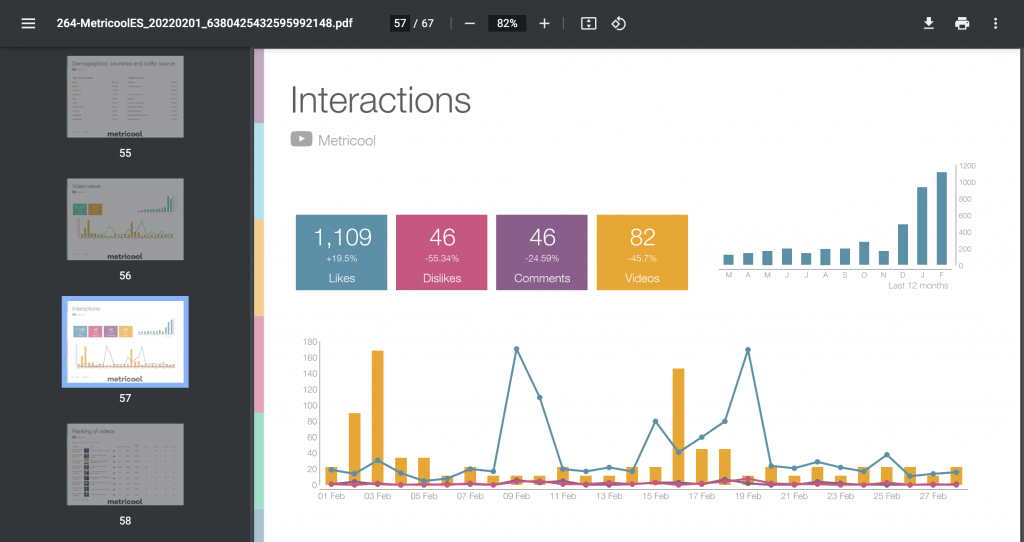The image size is (1024, 542).
Task: Click the orange Videos tile showing 82
Action: (x=642, y=252)
